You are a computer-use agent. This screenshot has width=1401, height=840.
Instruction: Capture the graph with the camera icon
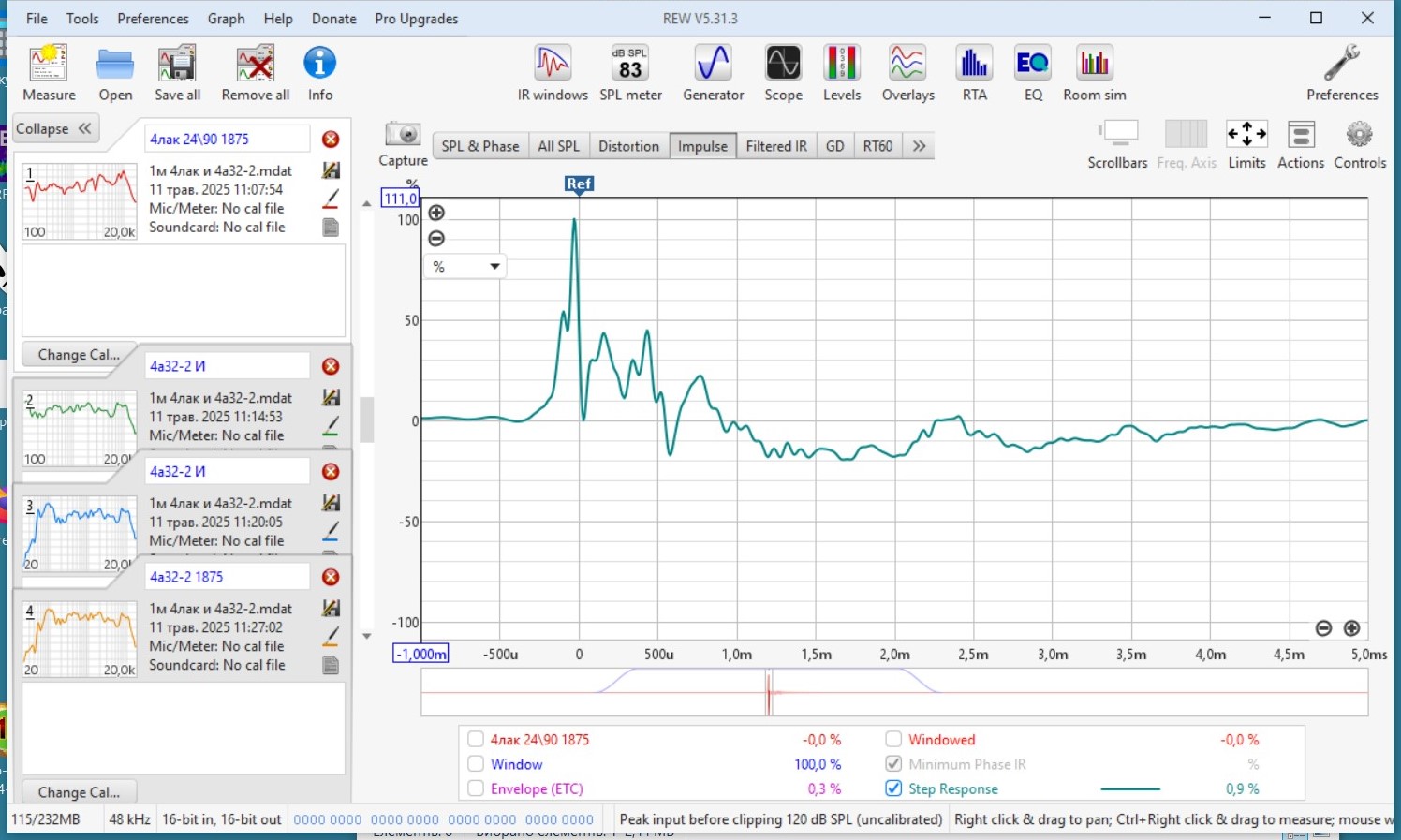coord(403,144)
